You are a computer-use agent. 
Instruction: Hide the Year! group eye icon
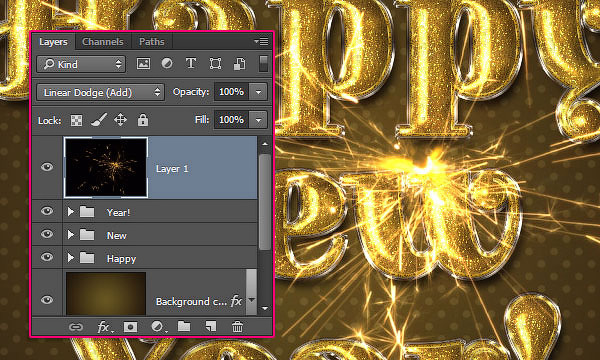tap(47, 211)
